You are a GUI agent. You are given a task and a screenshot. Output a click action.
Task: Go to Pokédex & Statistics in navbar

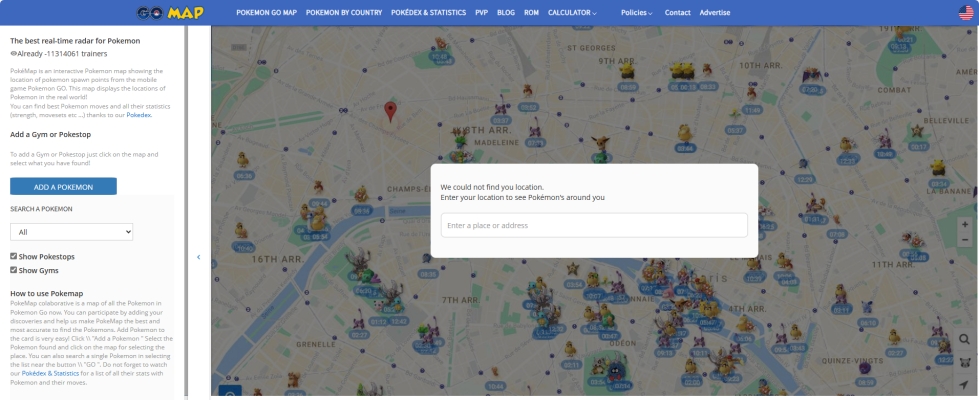click(428, 12)
